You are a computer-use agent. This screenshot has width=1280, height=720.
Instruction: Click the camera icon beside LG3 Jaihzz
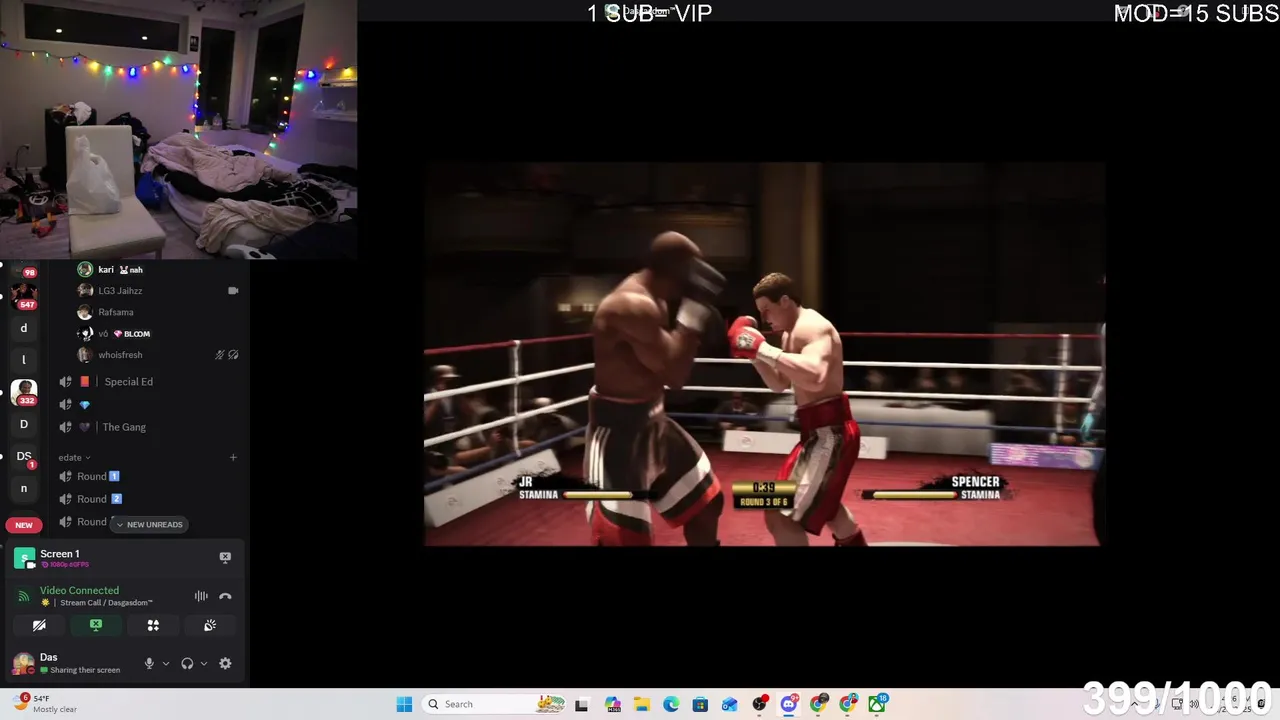[x=233, y=290]
